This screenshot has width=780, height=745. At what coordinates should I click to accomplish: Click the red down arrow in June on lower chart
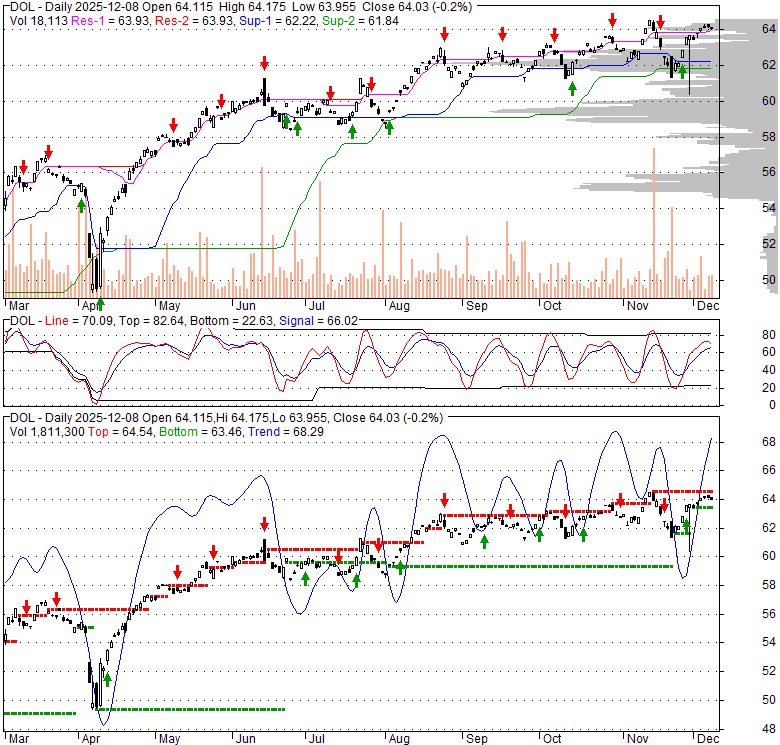[x=264, y=523]
